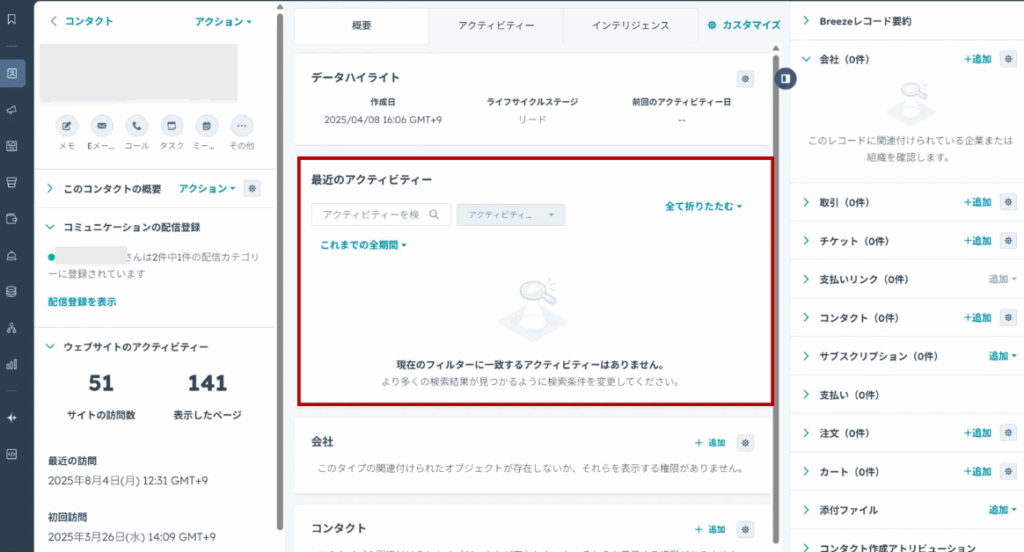
Task: Click +追加 next to 会社 in right panel
Action: [977, 60]
